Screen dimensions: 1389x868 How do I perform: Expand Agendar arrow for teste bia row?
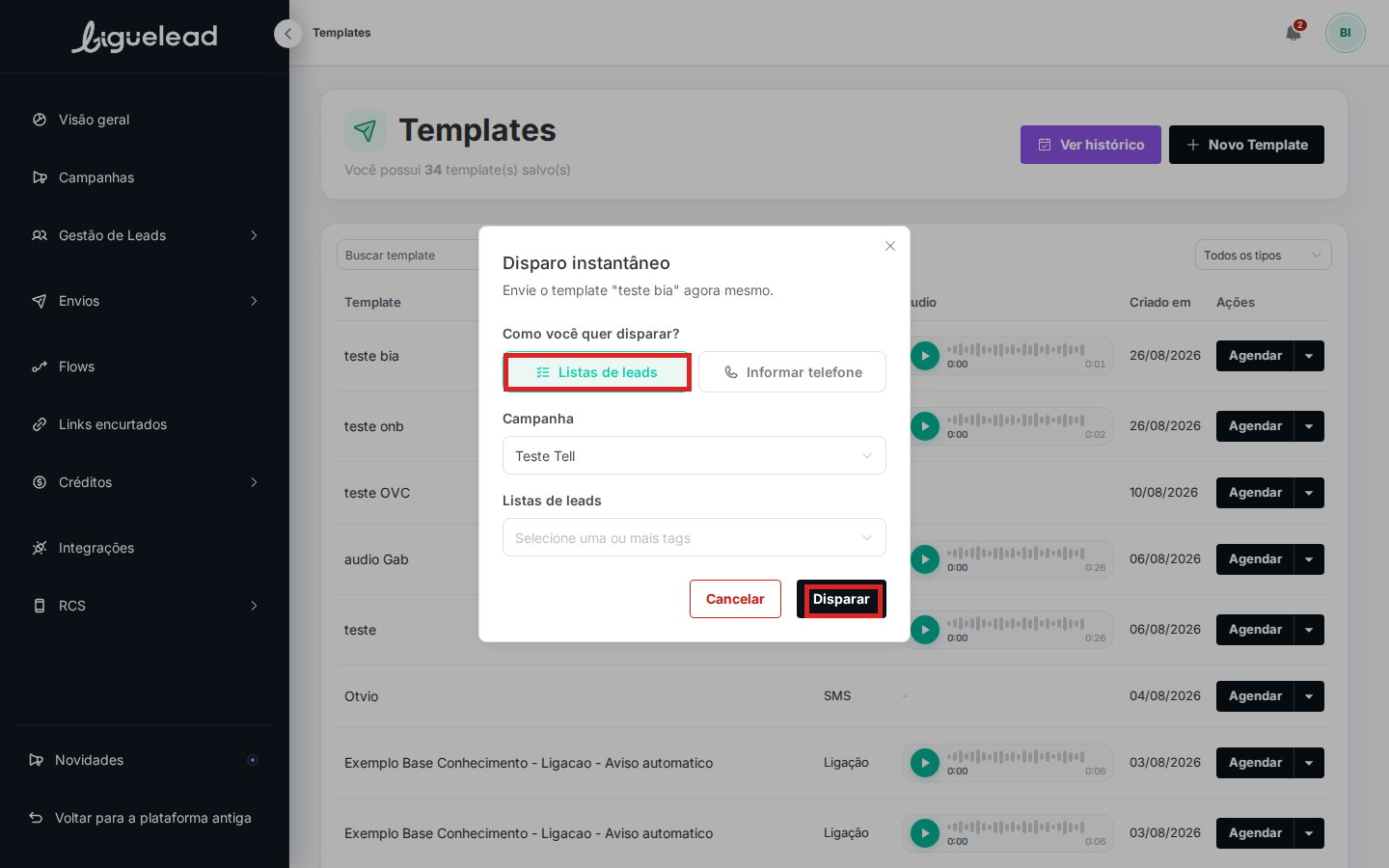[x=1309, y=356]
